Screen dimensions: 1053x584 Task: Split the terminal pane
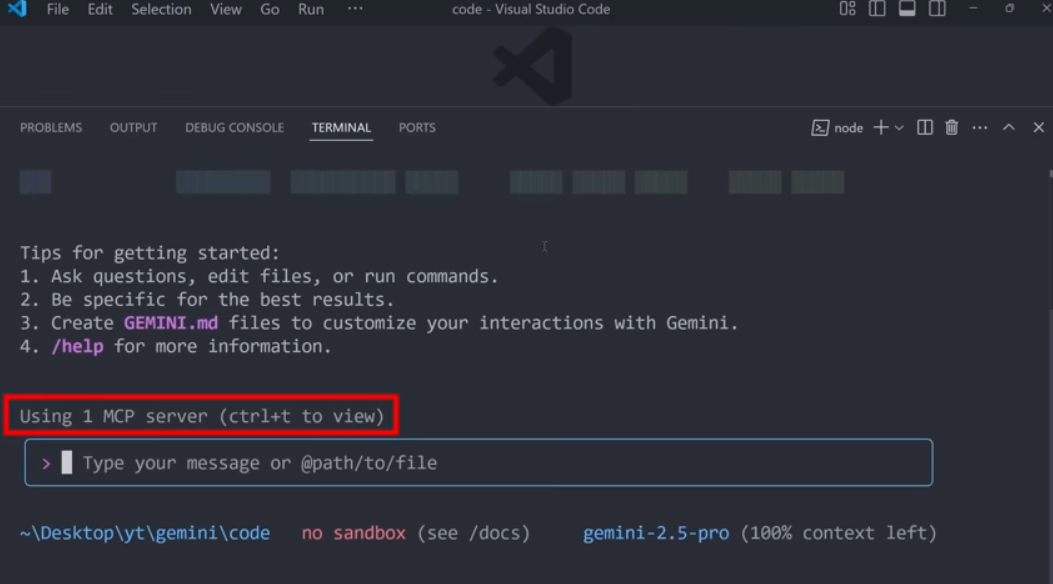[x=925, y=128]
